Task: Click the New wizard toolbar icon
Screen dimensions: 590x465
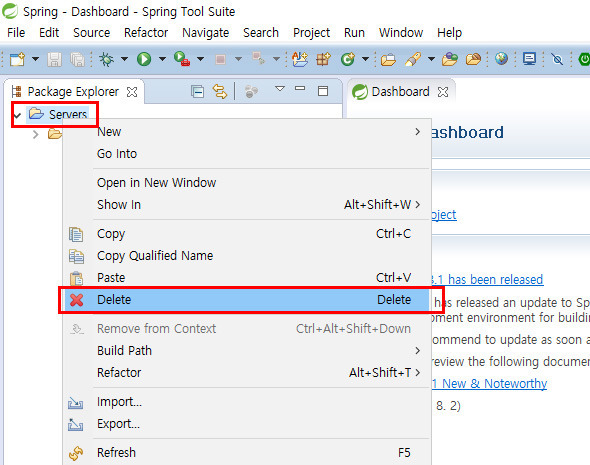Action: click(x=17, y=59)
